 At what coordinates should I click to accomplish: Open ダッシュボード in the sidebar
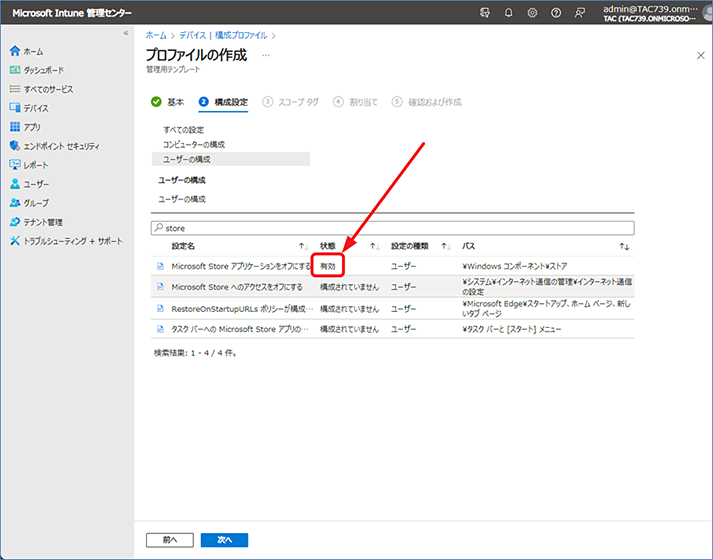37,70
